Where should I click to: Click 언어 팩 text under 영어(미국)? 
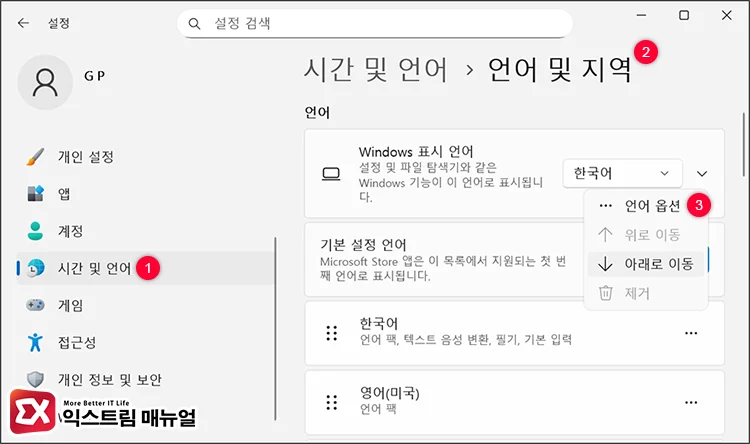(378, 409)
